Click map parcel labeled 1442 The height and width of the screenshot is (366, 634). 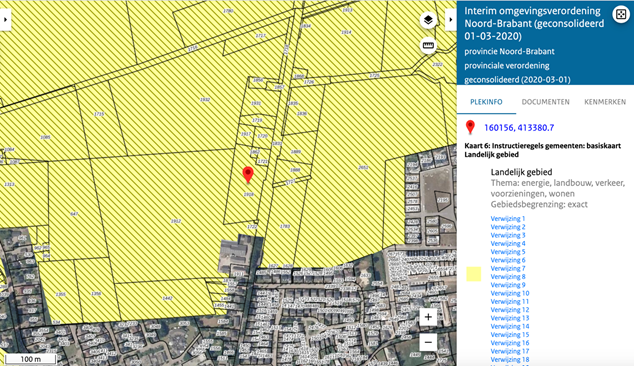[x=167, y=298]
